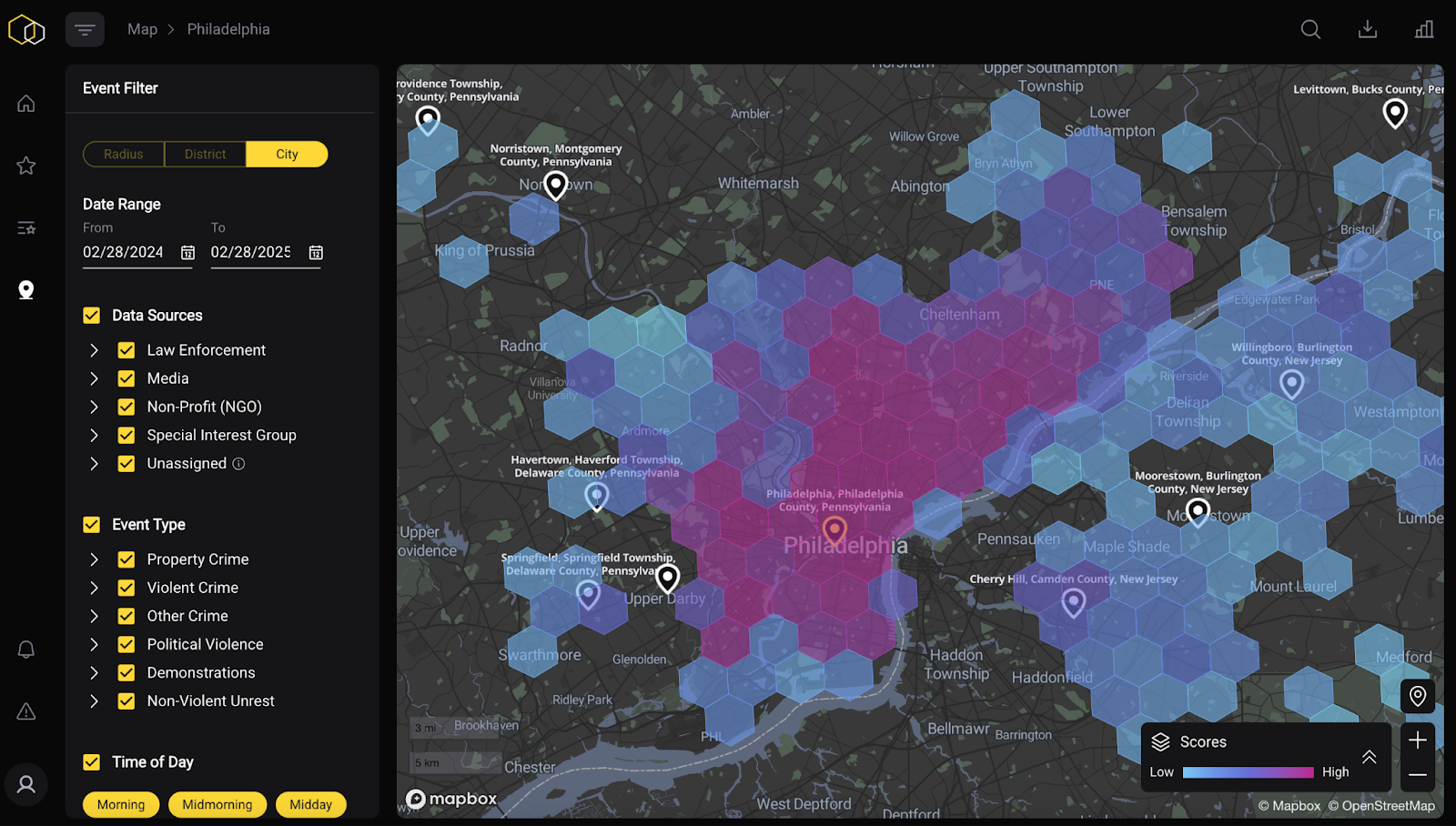Screen dimensions: 1456x826
Task: Click the orange Philadelphia map marker
Action: [834, 530]
